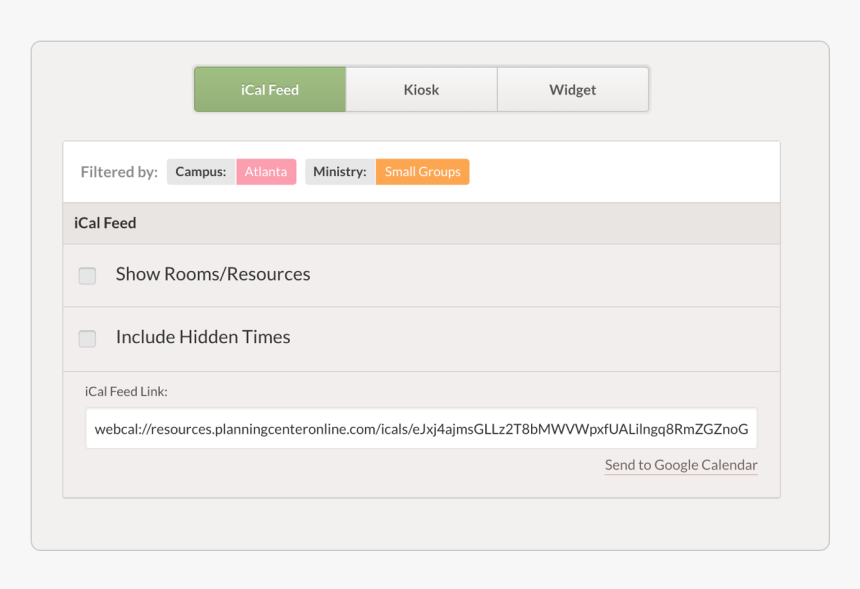Screen dimensions: 860x589
Task: Focus the iCal Feed Link URL field
Action: (x=421, y=429)
